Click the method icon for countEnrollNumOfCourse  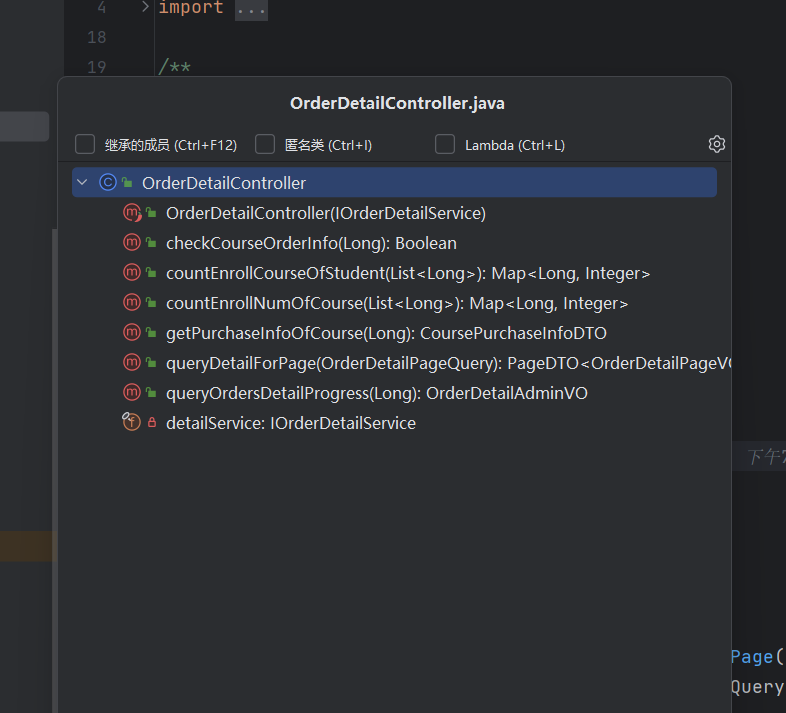click(x=132, y=303)
